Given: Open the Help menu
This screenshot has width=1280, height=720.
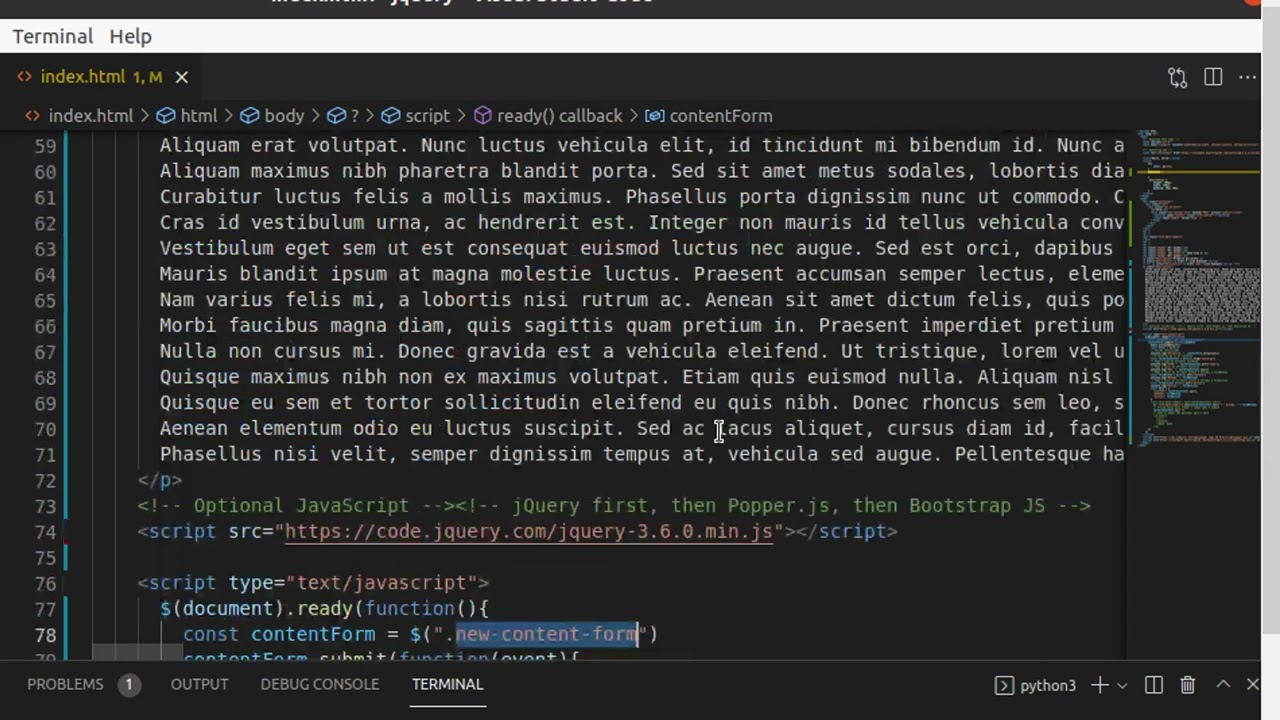Looking at the screenshot, I should click(x=130, y=36).
